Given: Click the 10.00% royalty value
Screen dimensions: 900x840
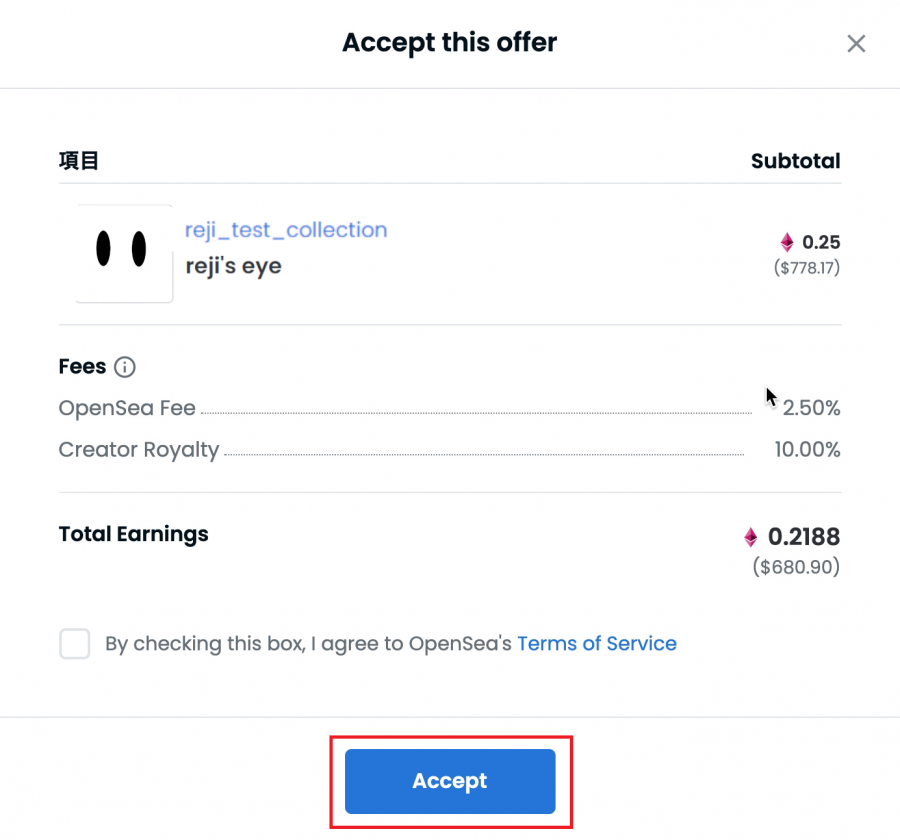Looking at the screenshot, I should coord(807,450).
